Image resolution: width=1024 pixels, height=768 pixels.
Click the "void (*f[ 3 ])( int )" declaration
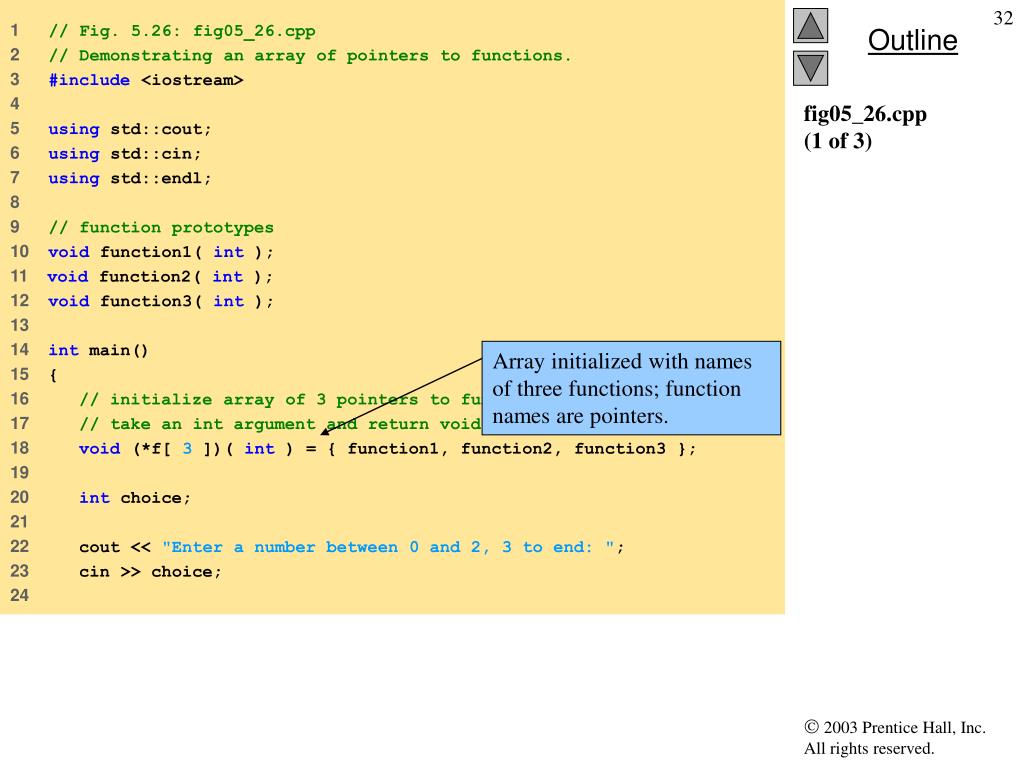tap(185, 449)
